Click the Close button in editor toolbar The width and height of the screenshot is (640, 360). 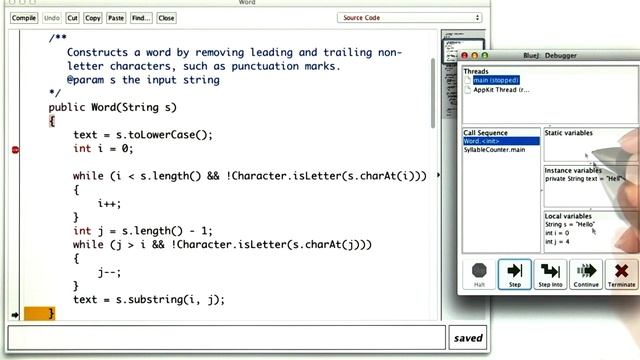166,18
